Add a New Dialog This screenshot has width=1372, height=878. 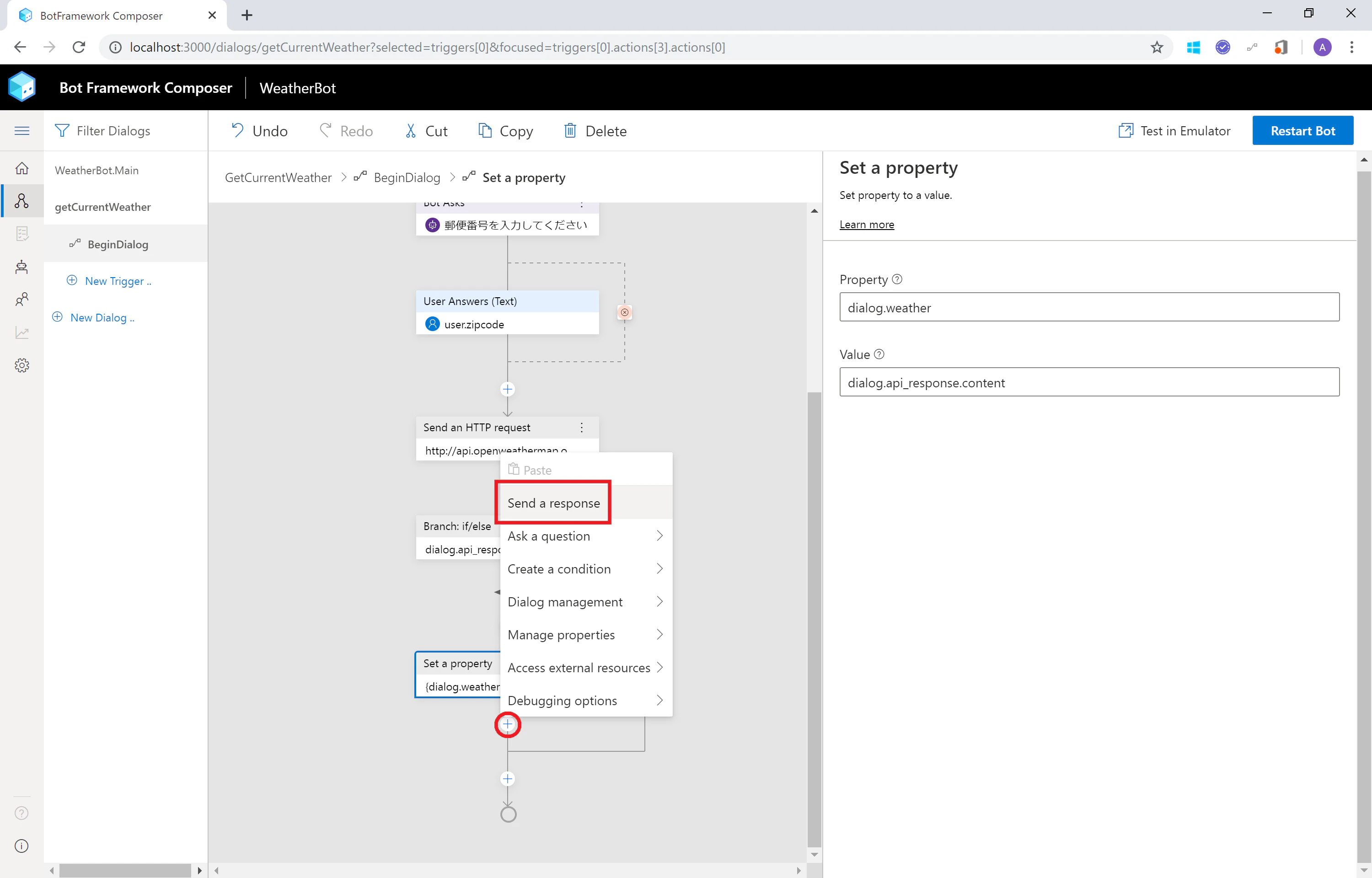[x=93, y=317]
